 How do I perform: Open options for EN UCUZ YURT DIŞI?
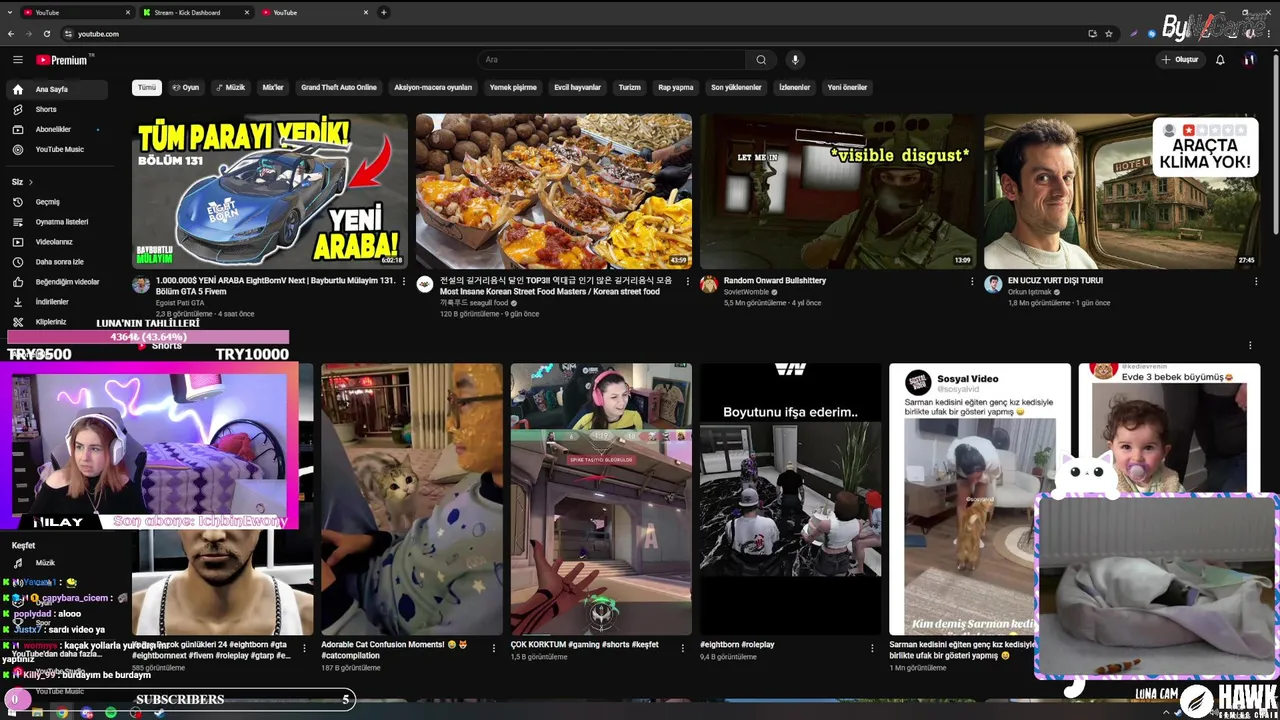point(1256,282)
